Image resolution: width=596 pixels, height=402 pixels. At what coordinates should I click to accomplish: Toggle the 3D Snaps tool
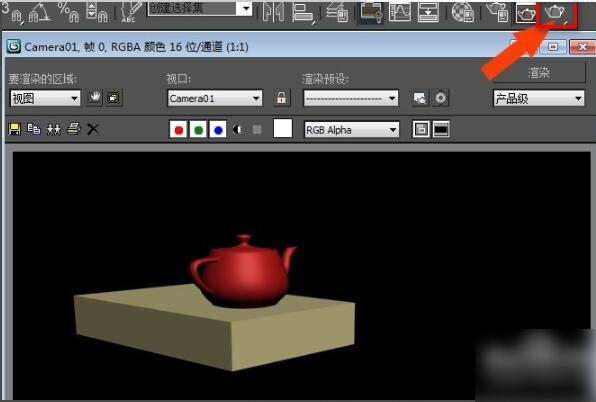12,12
